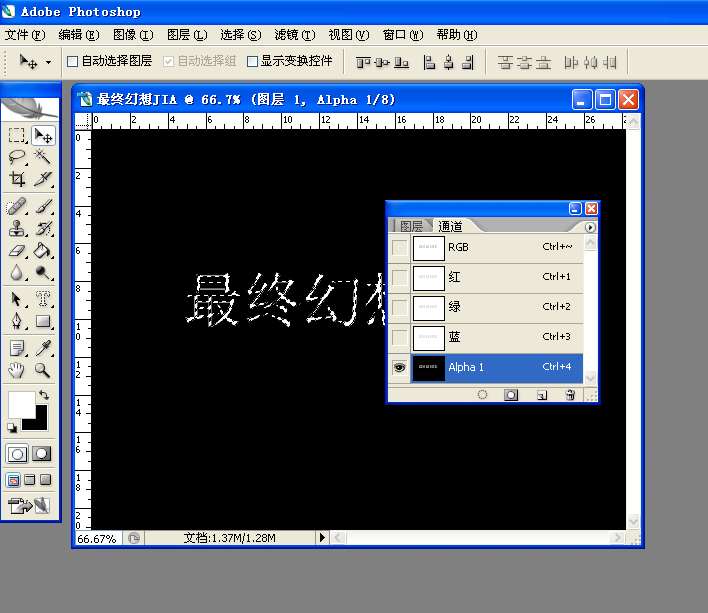Click the 绿 channel thumbnail
The width and height of the screenshot is (708, 613).
pyautogui.click(x=429, y=307)
